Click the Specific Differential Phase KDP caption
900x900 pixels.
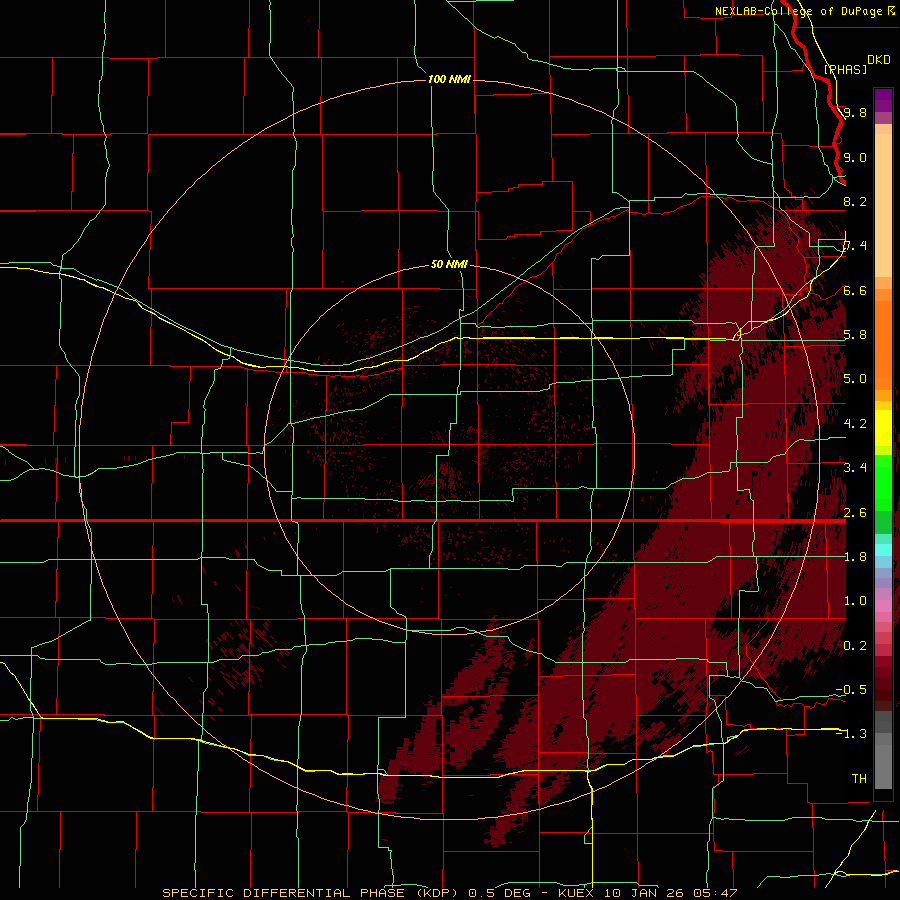point(312,893)
